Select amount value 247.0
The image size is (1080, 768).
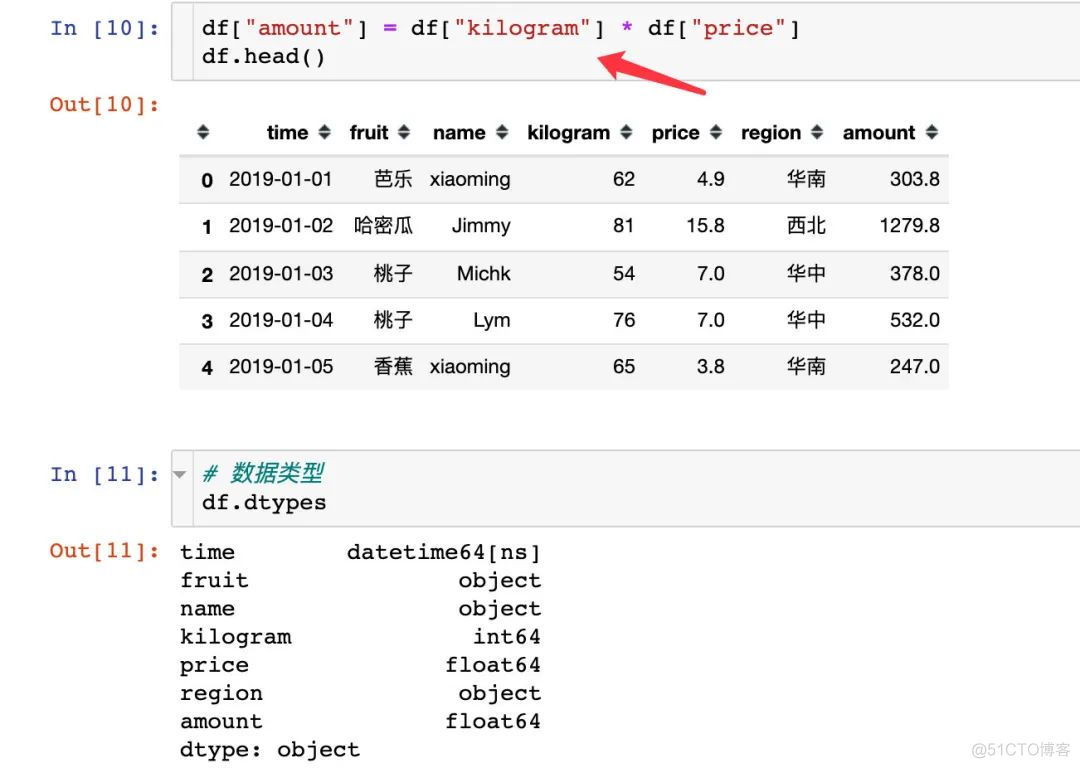pos(915,366)
